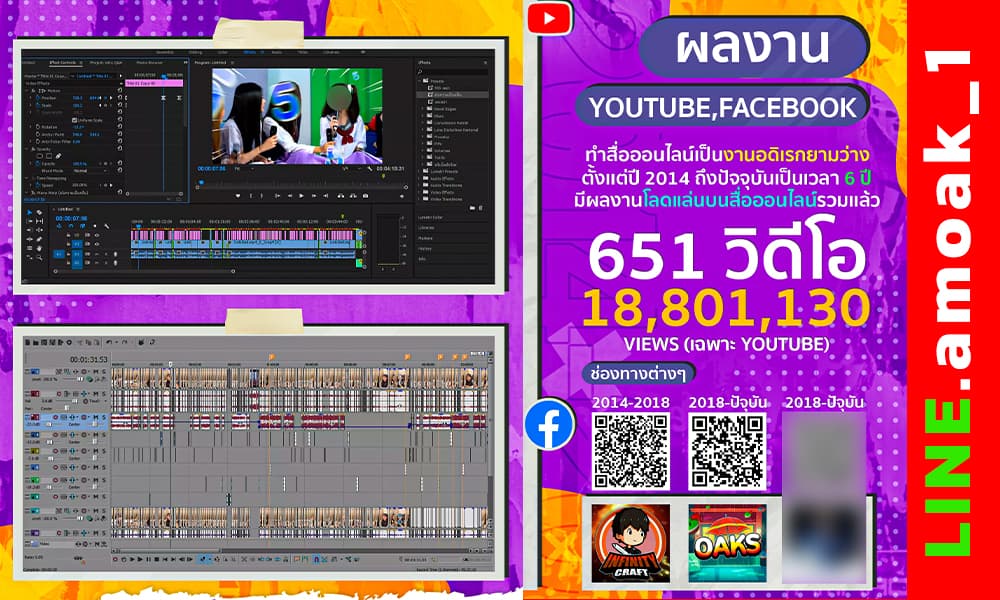The width and height of the screenshot is (1000, 600).
Task: Open the Libraries panel
Action: (x=426, y=228)
